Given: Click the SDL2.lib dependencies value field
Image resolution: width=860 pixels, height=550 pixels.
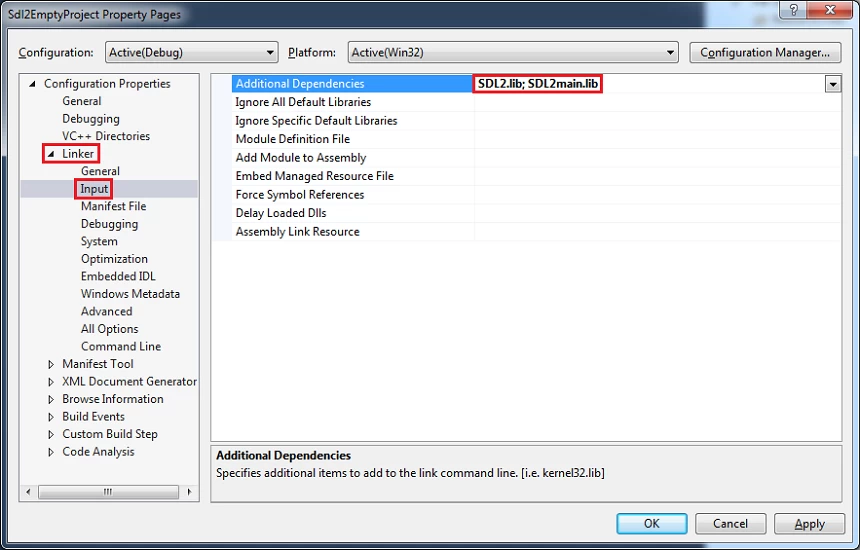Looking at the screenshot, I should (x=540, y=84).
